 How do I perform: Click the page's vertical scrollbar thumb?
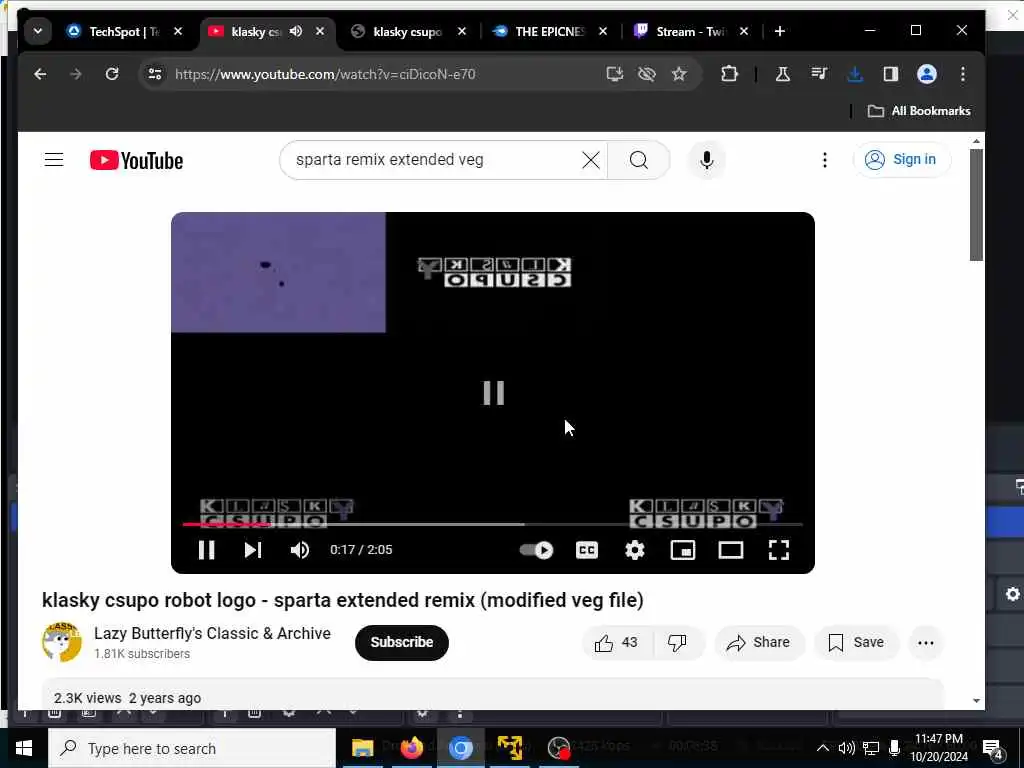click(x=976, y=205)
